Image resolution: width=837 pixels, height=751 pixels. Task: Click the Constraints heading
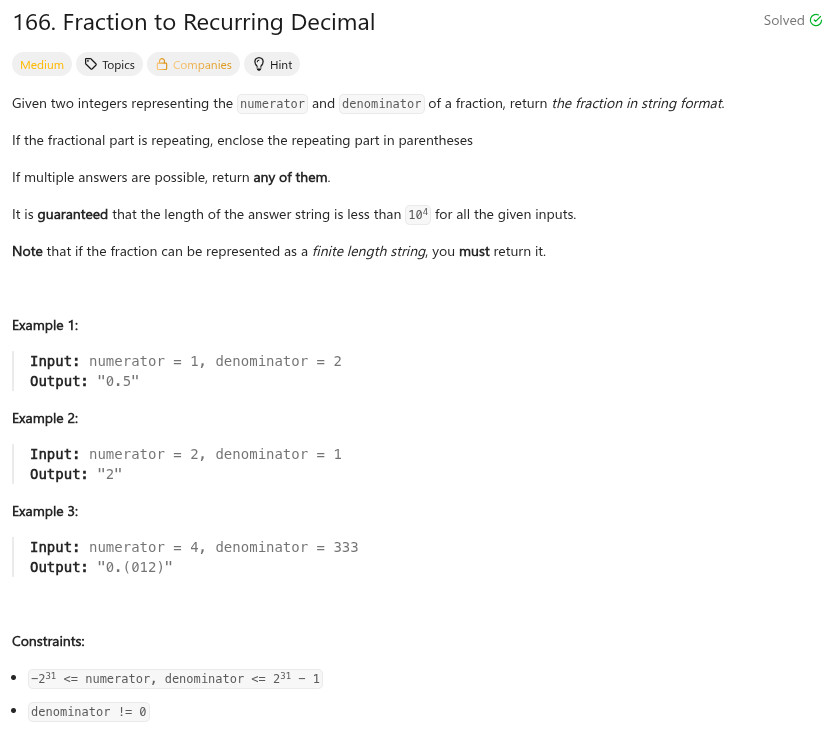coord(48,641)
